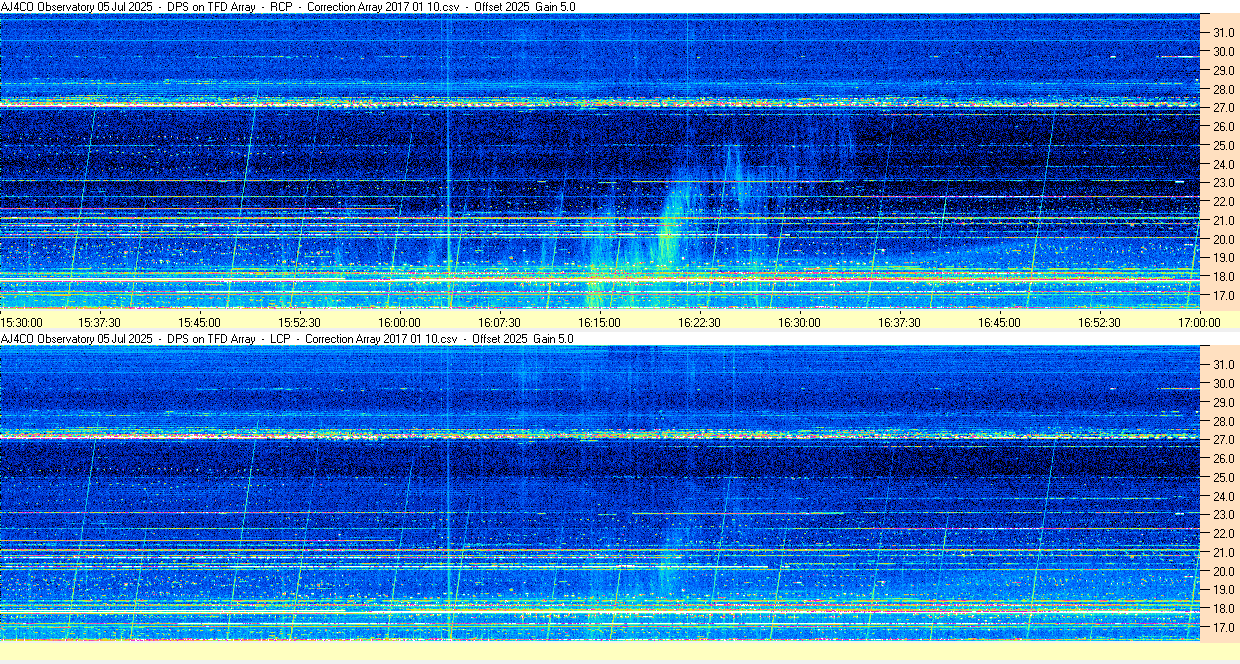Screen dimensions: 1240x664
Task: Click the 16:22:30 time label
Action: click(700, 322)
